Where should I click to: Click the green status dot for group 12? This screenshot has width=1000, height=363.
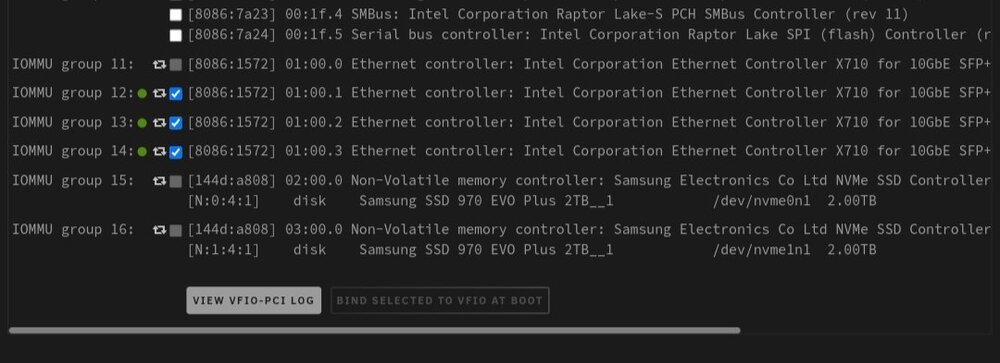142,94
